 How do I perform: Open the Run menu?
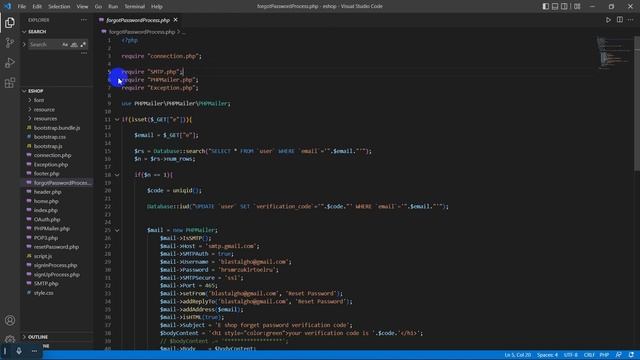pyautogui.click(x=113, y=7)
